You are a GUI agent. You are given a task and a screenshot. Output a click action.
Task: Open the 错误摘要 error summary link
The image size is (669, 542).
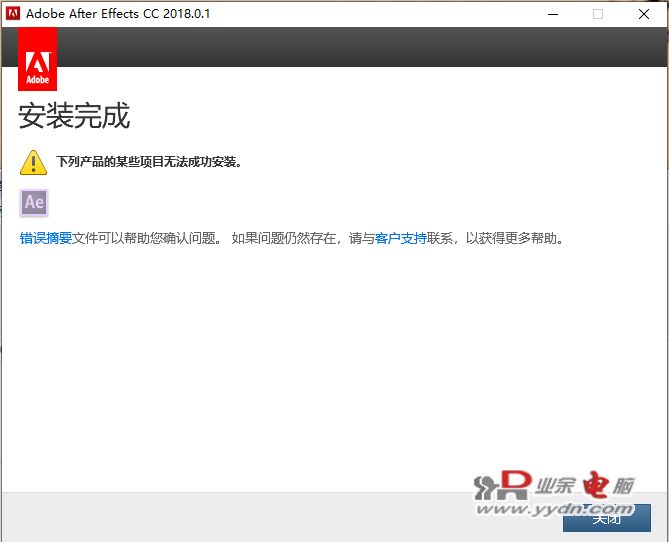pyautogui.click(x=46, y=238)
